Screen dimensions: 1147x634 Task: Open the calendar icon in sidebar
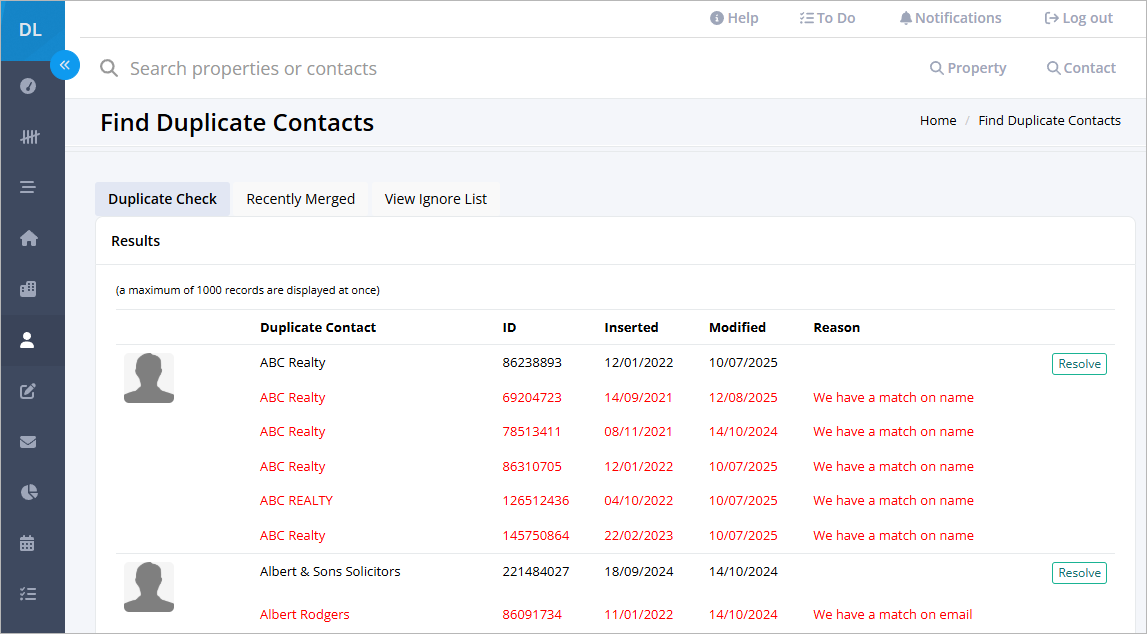pos(27,543)
